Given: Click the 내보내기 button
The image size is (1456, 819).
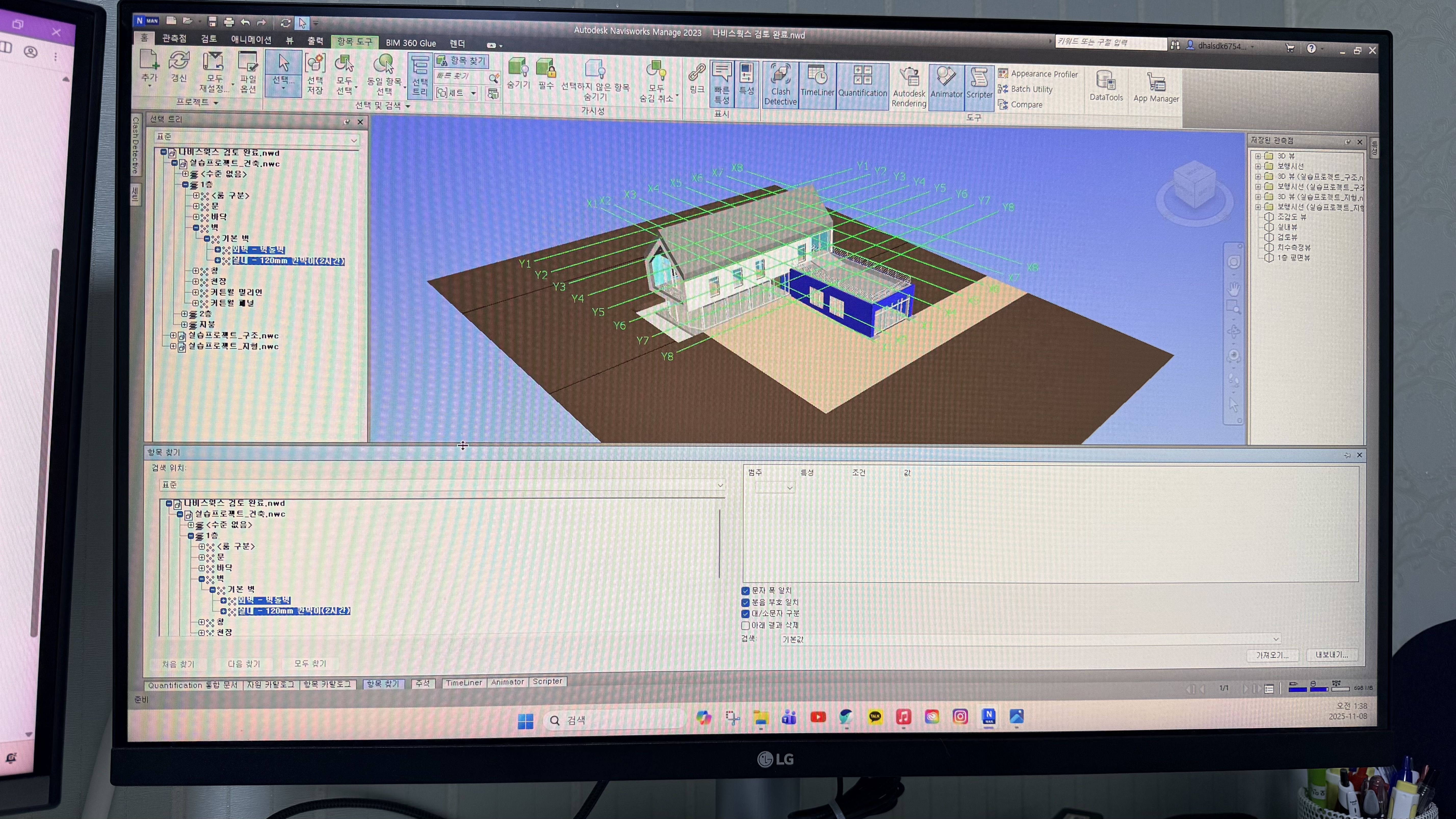Looking at the screenshot, I should click(1331, 655).
